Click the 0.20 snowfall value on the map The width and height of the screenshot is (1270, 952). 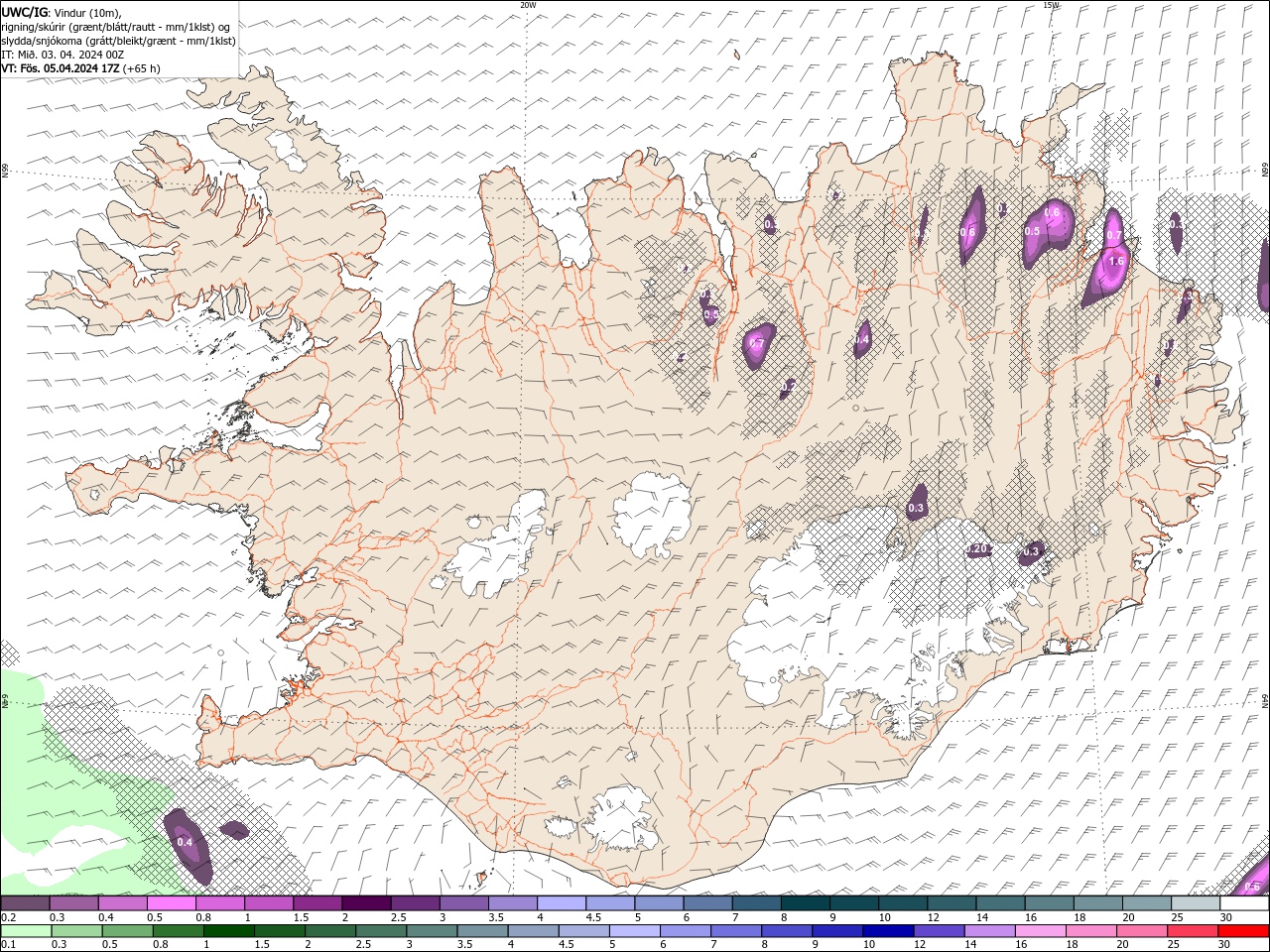[977, 549]
